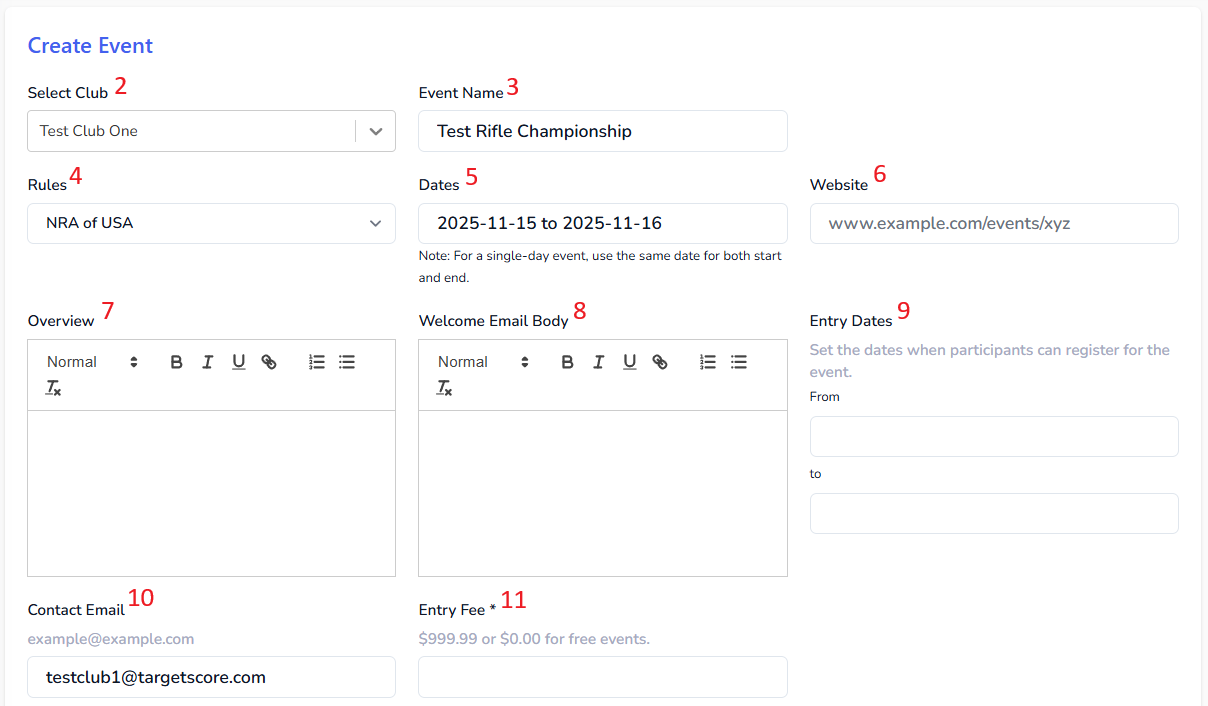Clear formatting in the Overview editor

(51, 388)
